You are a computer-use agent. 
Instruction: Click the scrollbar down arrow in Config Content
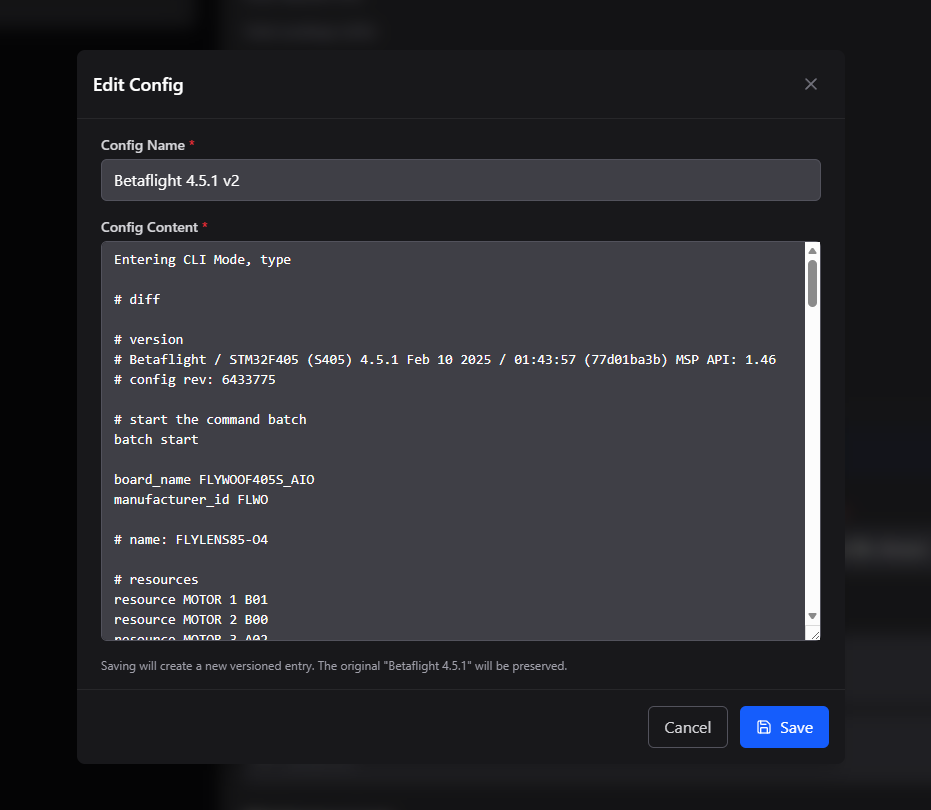point(812,616)
